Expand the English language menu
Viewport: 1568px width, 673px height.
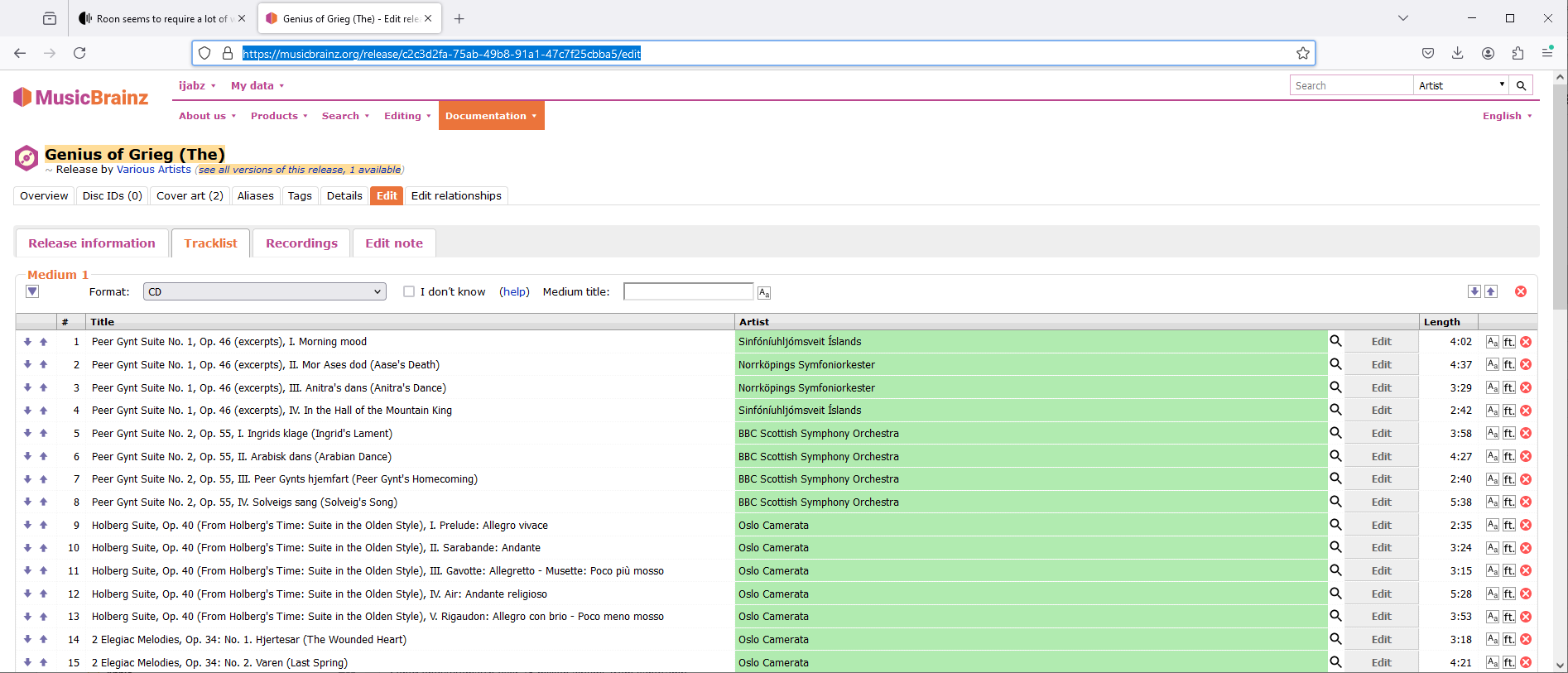(x=1507, y=116)
